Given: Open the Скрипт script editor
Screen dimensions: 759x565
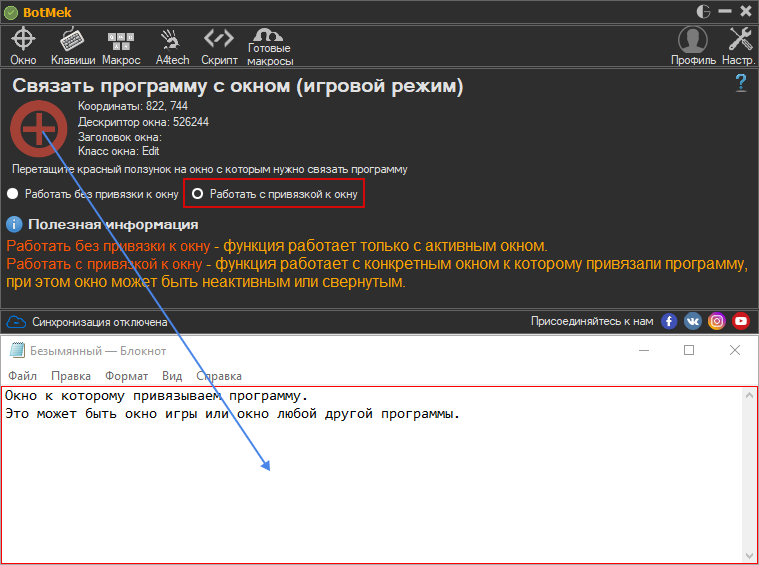Looking at the screenshot, I should (219, 46).
